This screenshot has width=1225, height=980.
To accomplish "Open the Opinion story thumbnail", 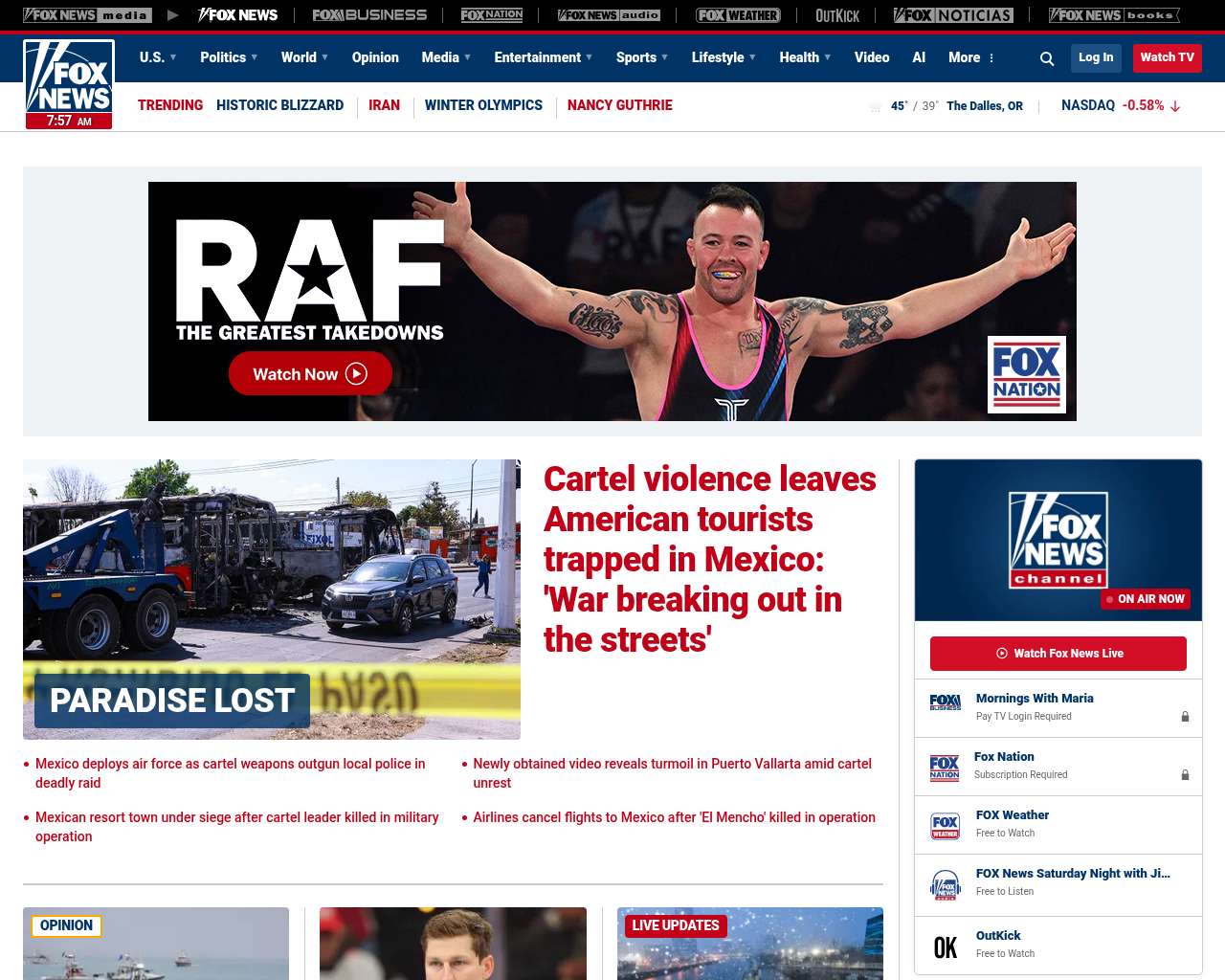I will pyautogui.click(x=156, y=944).
